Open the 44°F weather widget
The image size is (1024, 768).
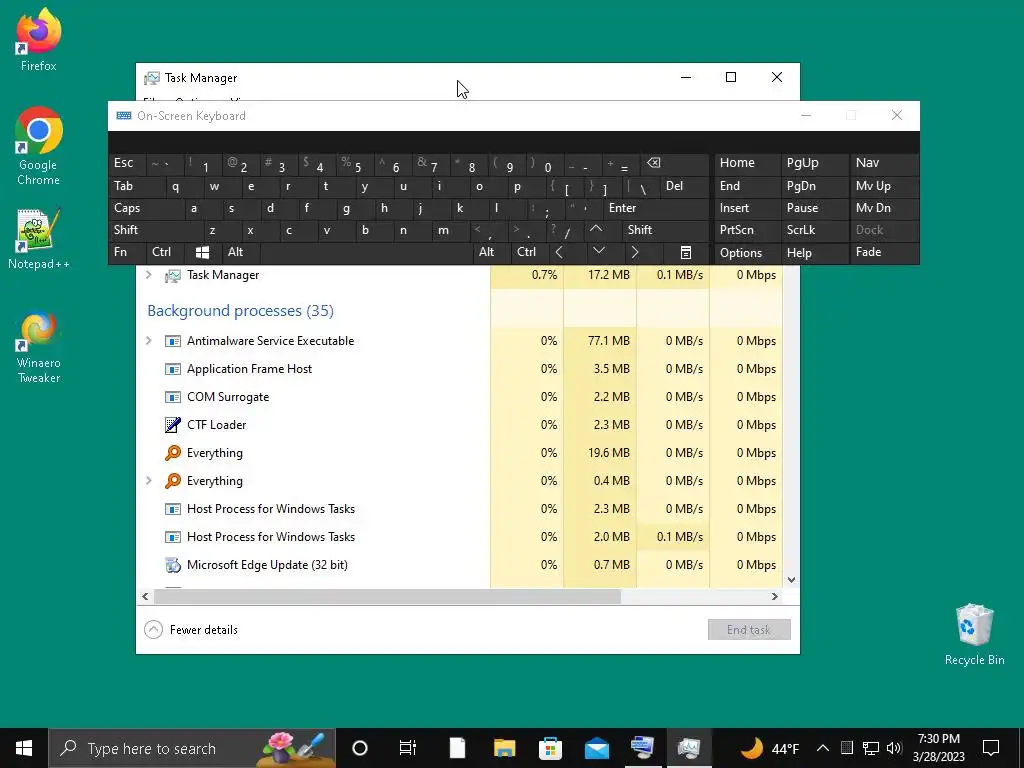click(769, 748)
